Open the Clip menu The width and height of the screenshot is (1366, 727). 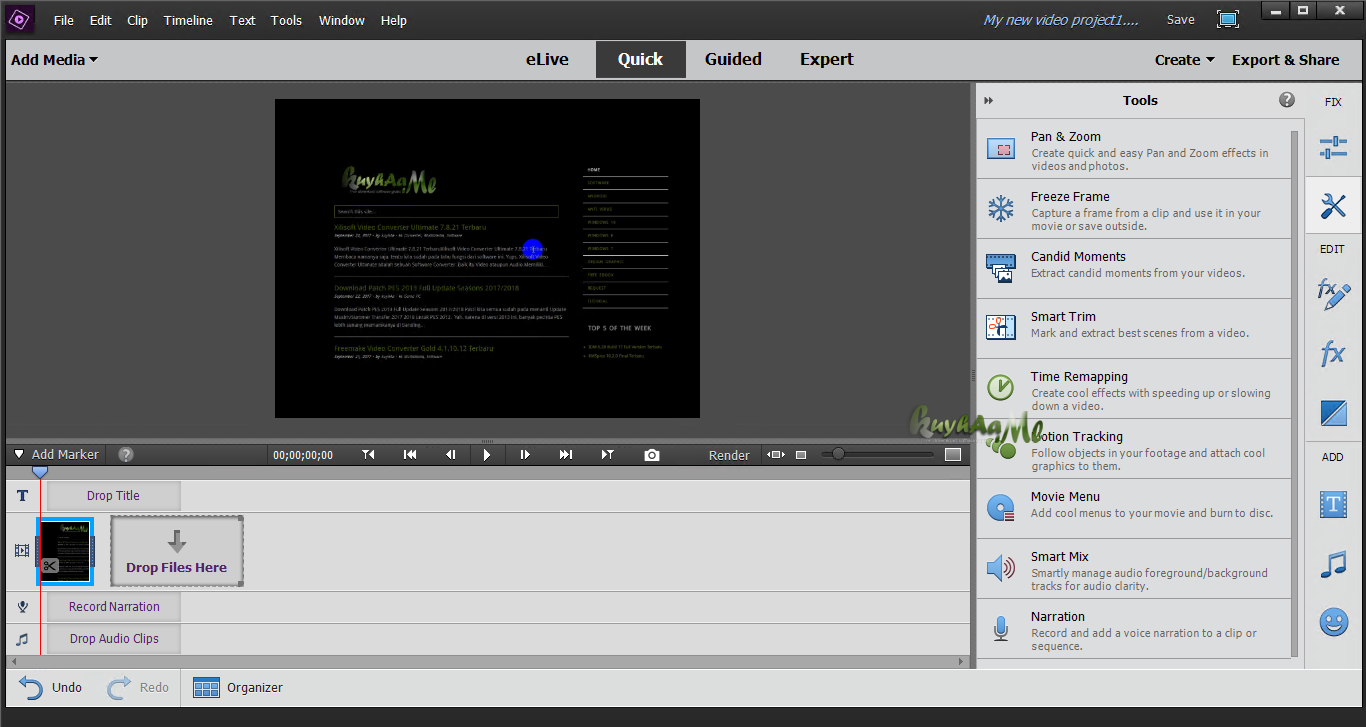pyautogui.click(x=138, y=20)
